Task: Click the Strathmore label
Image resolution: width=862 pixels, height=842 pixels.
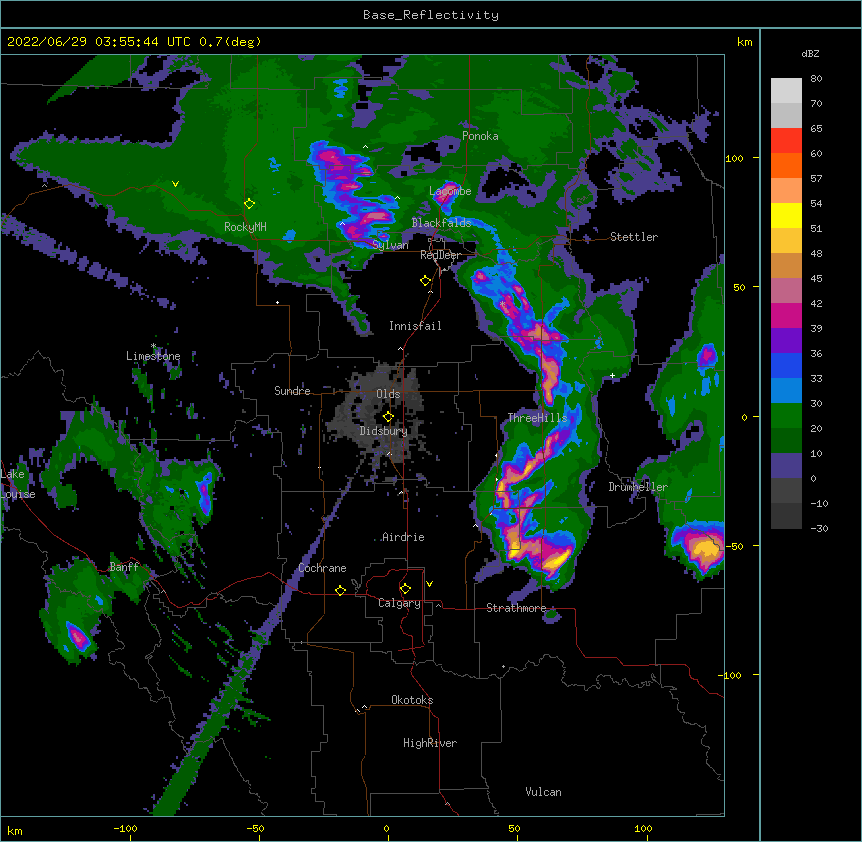Action: (x=516, y=608)
